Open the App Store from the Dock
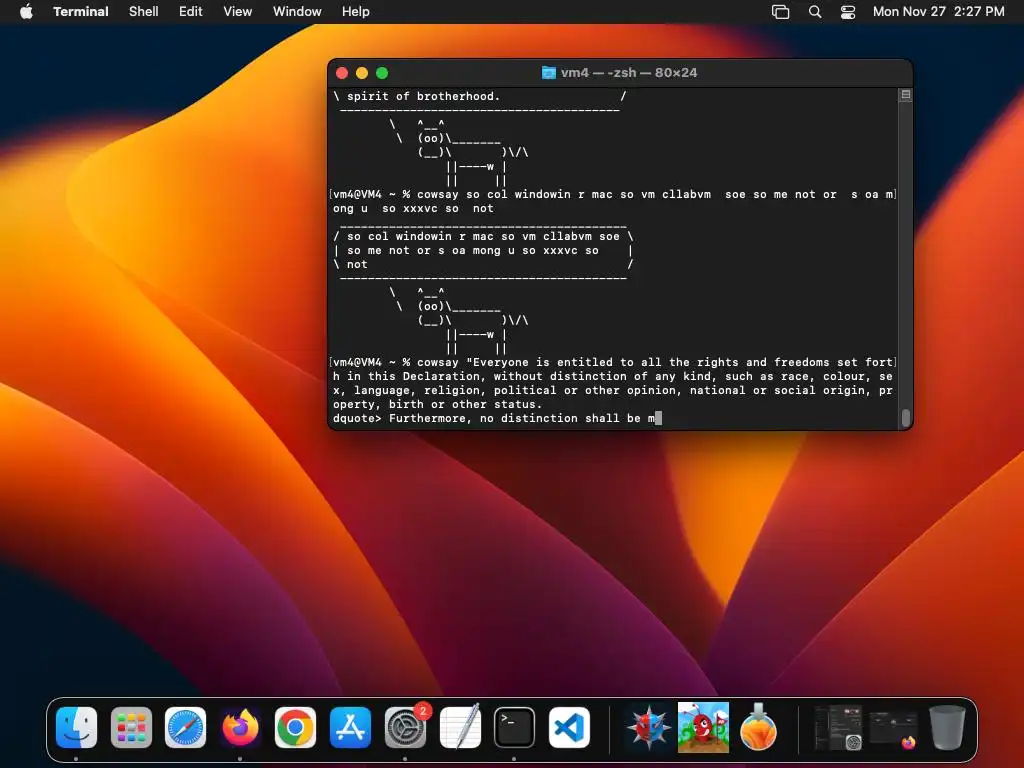Screen dimensions: 1024x768 (x=350, y=727)
